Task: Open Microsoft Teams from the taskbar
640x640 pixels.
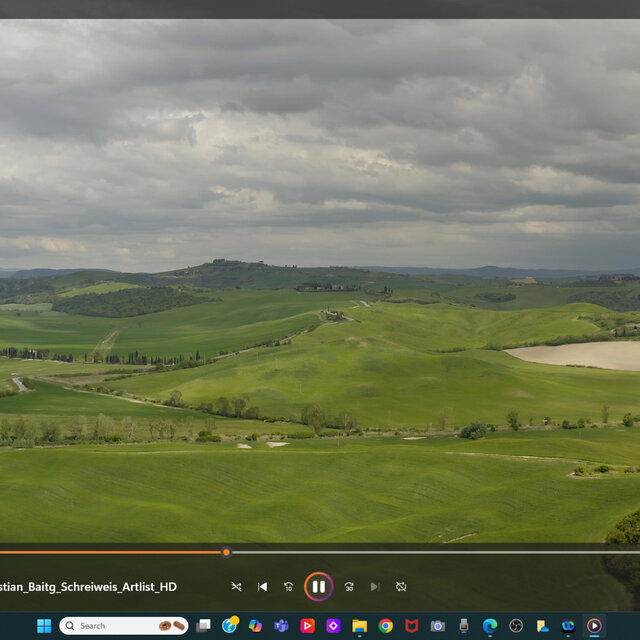Action: 282,626
